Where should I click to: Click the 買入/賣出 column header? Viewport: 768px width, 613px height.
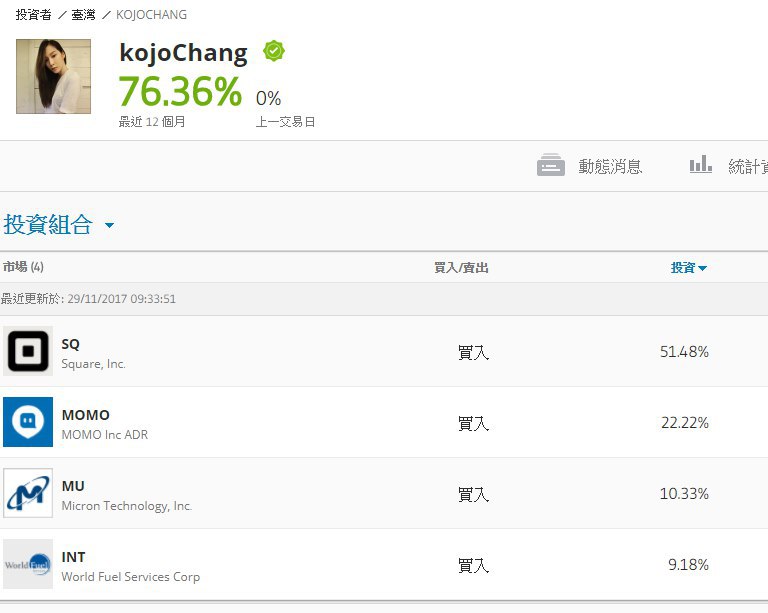[x=461, y=267]
